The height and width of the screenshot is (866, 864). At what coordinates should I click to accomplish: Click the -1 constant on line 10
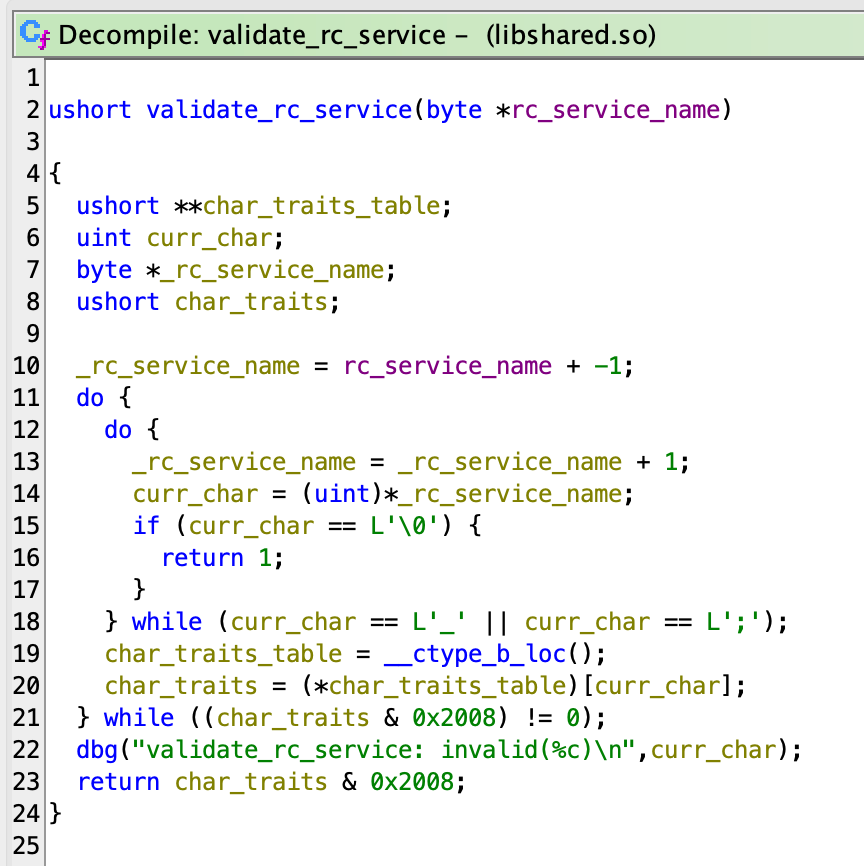tap(609, 366)
